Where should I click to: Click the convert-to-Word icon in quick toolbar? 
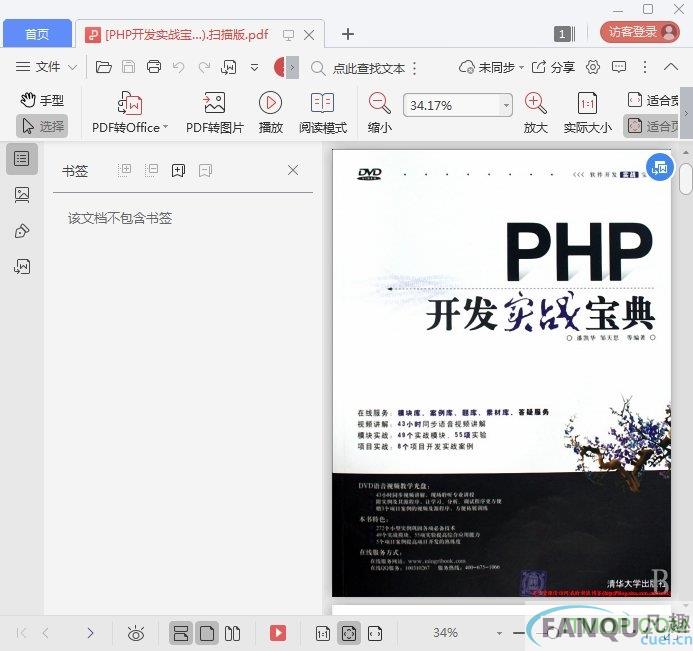(x=228, y=68)
